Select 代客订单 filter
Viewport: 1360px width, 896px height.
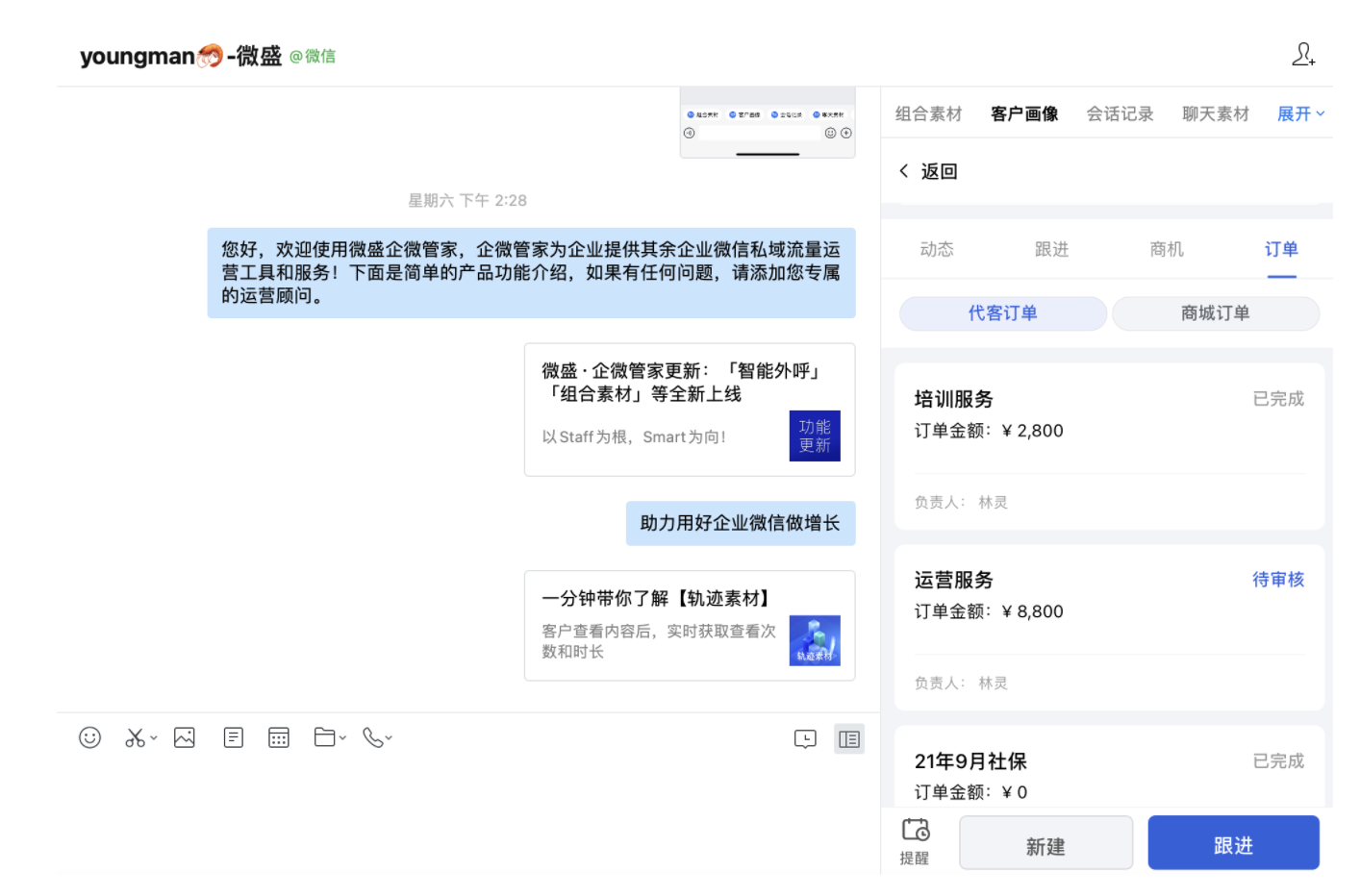coord(1003,313)
